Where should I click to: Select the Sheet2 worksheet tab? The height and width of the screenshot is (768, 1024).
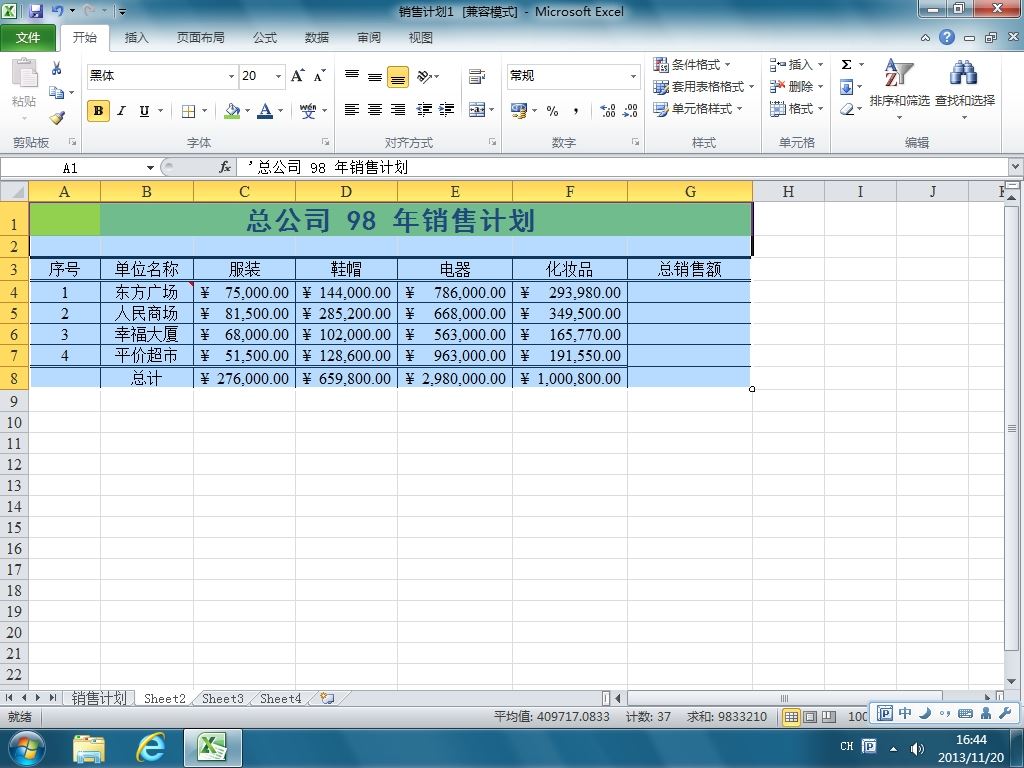pos(165,699)
